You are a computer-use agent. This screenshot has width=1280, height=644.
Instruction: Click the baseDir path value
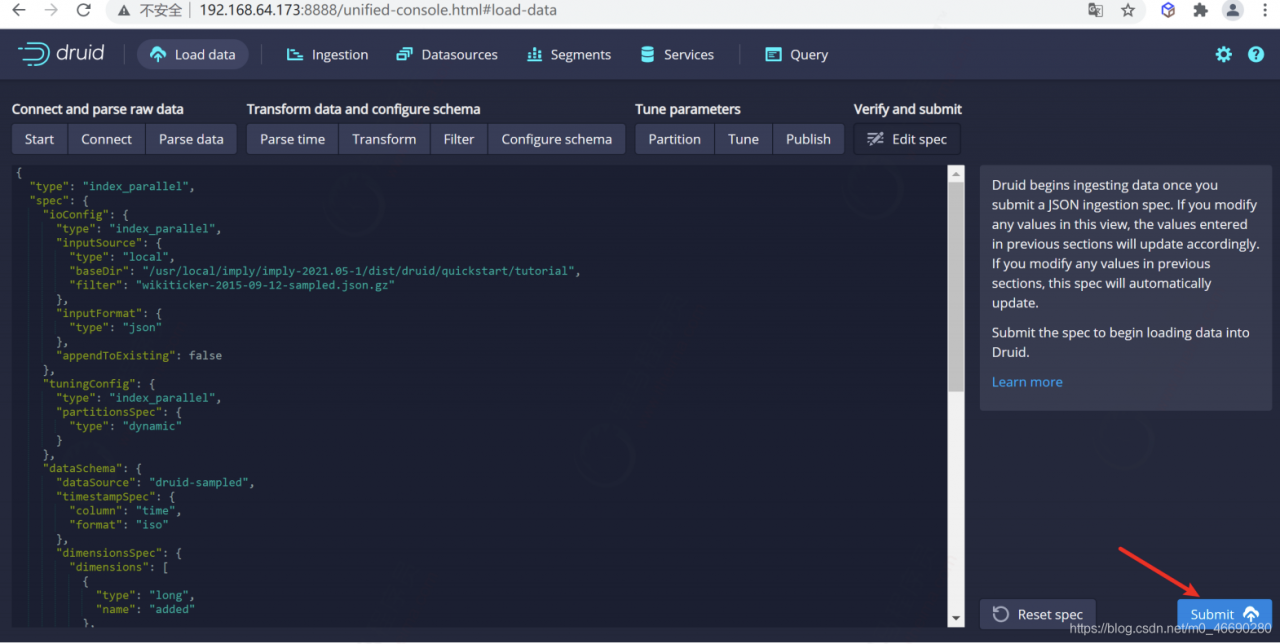coord(360,271)
